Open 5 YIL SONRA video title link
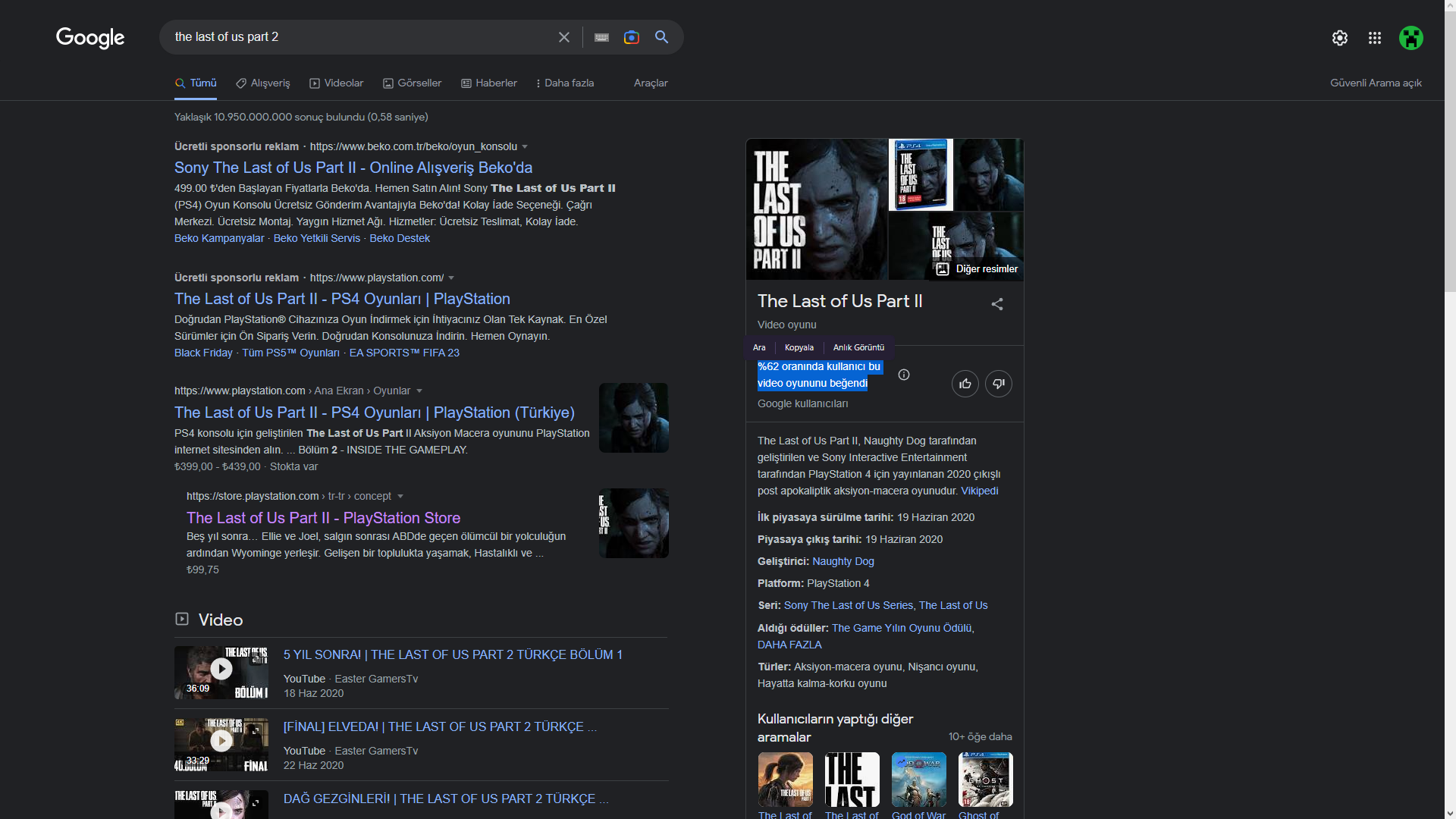This screenshot has width=1456, height=819. click(x=453, y=654)
